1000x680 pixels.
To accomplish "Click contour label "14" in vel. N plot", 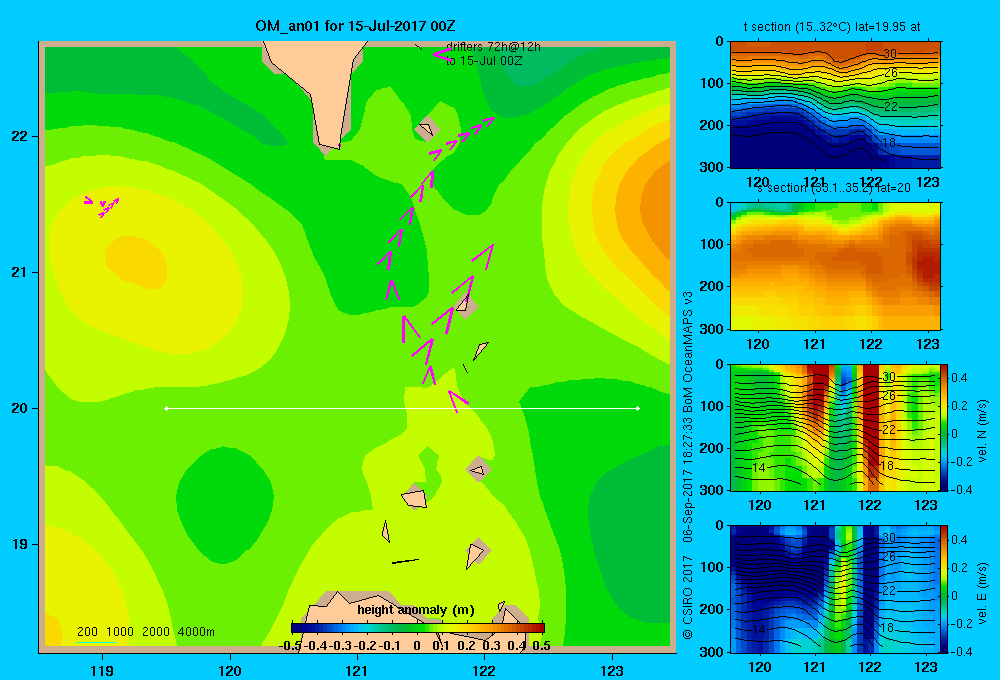I will click(758, 468).
